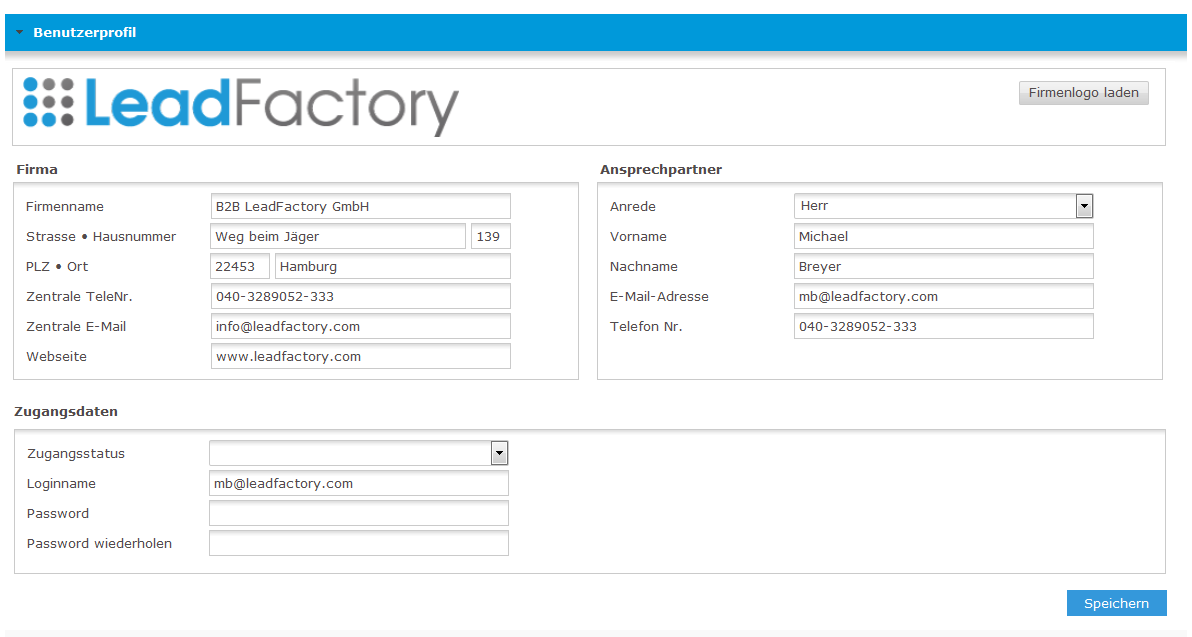
Task: Click the Vorname field with Michael
Action: click(943, 236)
